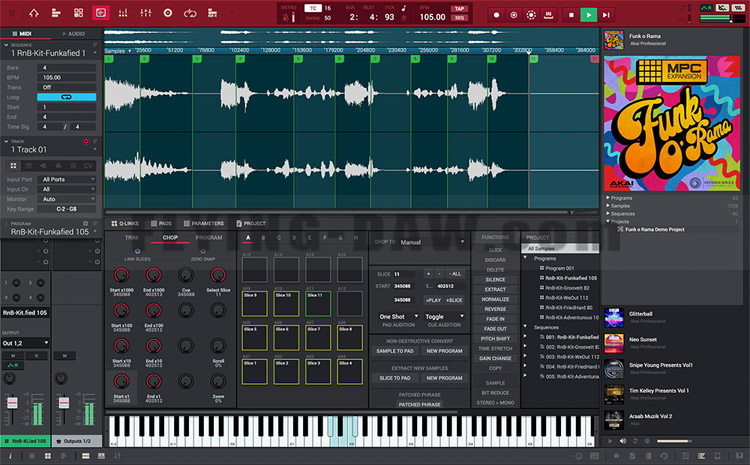Click the Start x1000 knob
The image size is (750, 465).
121,275
